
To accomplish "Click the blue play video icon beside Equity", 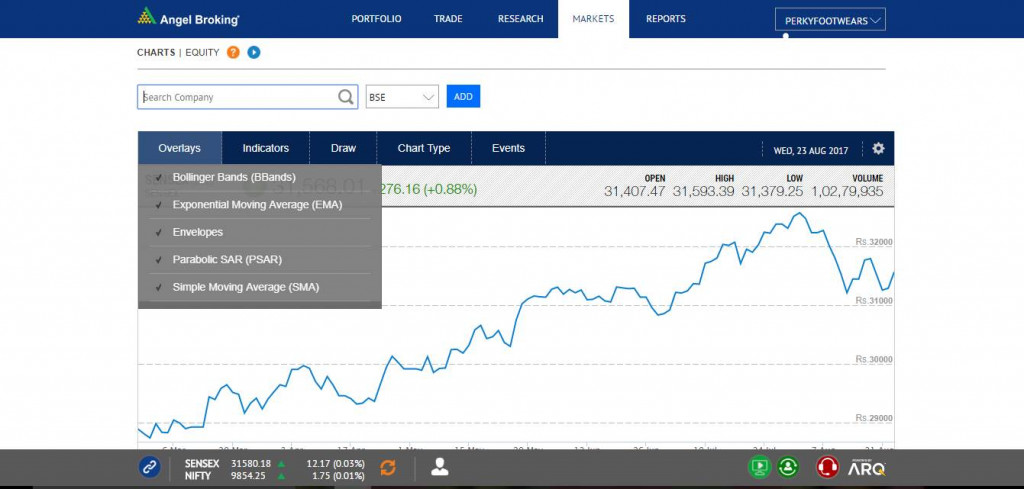I will tap(254, 52).
